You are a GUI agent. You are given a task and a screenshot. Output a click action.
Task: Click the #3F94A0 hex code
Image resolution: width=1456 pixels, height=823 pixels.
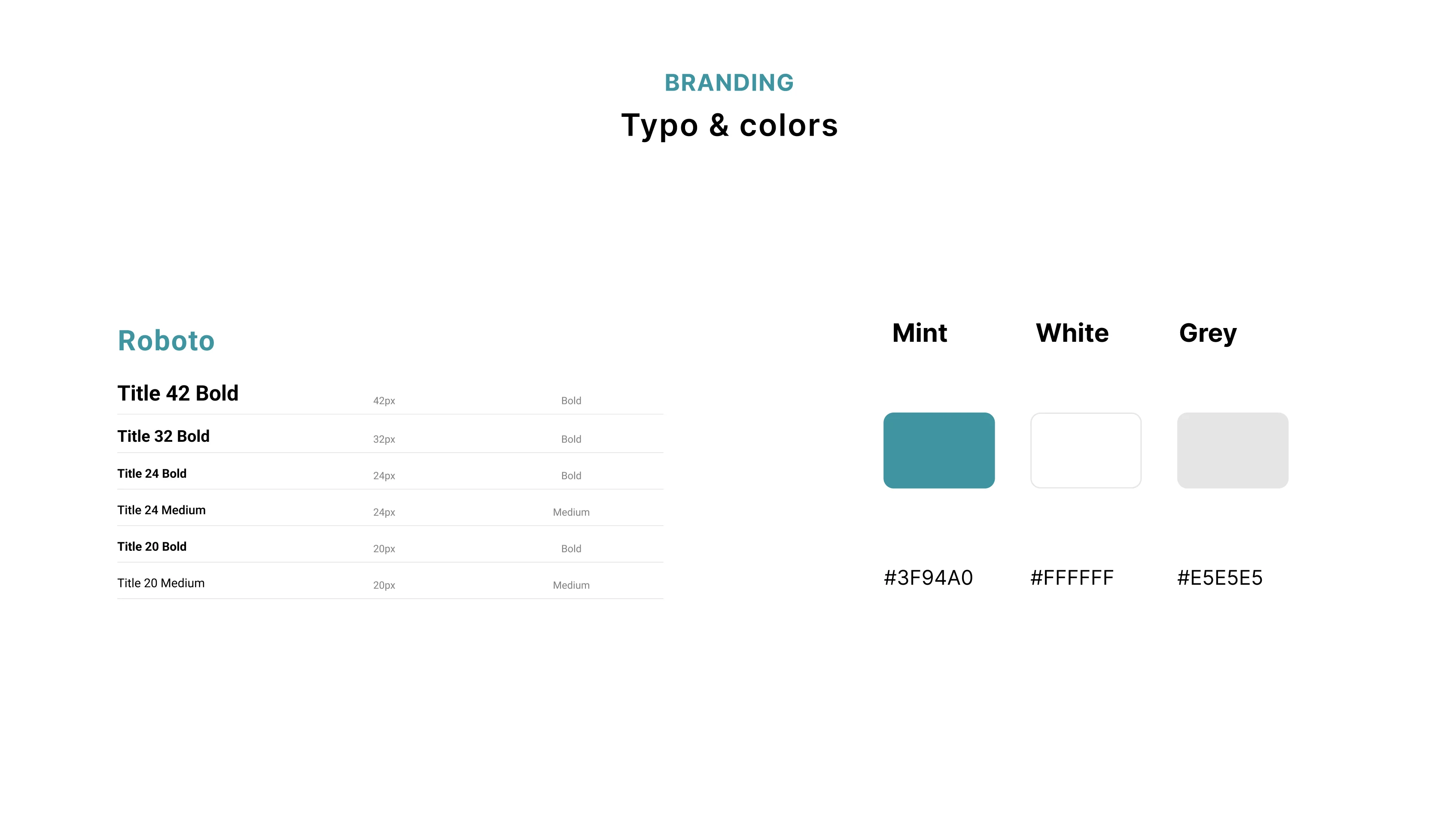coord(929,578)
